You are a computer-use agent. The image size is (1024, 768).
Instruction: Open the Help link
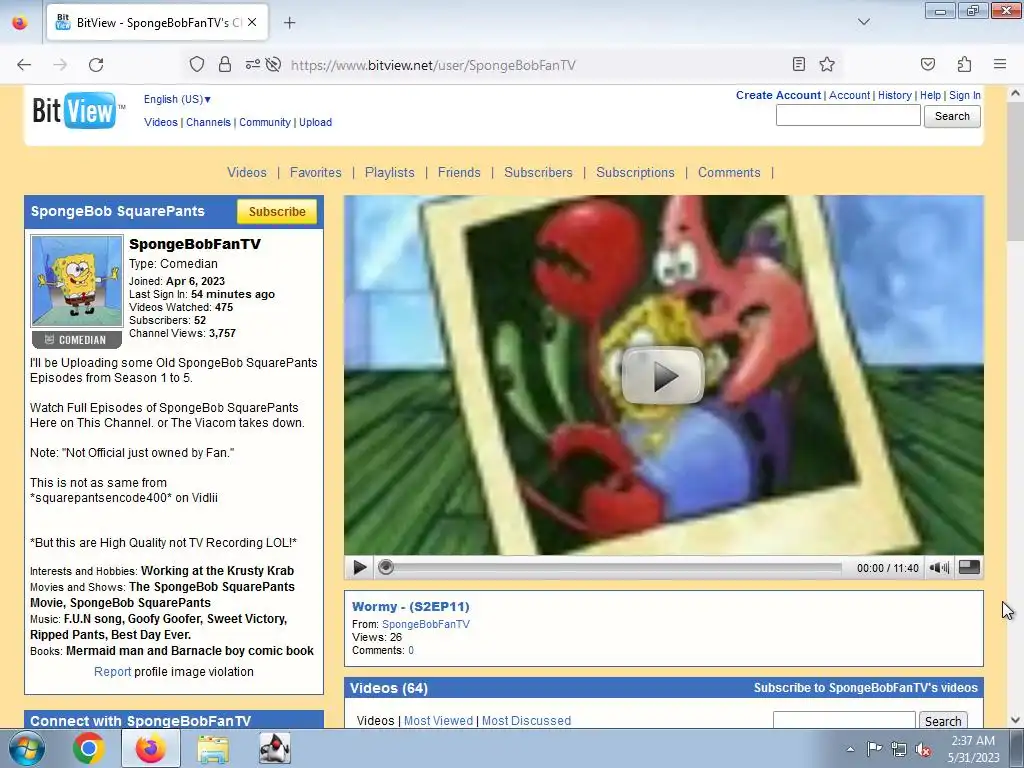click(x=931, y=95)
